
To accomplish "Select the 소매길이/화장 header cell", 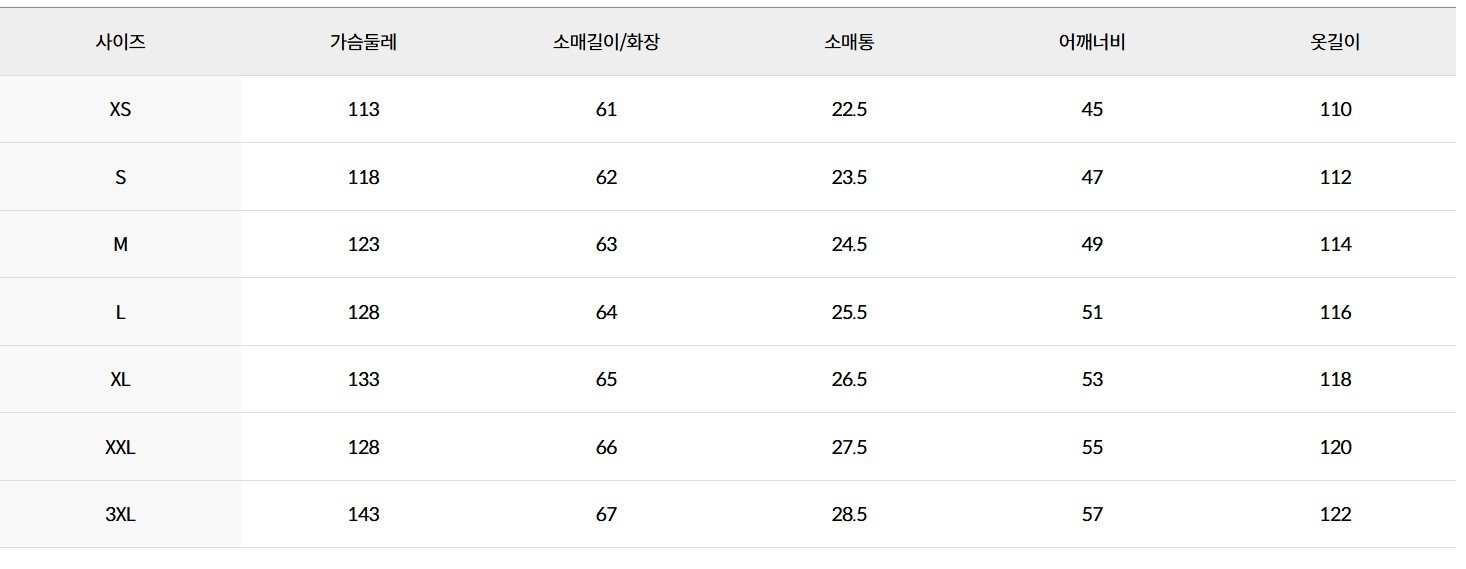I will 606,43.
